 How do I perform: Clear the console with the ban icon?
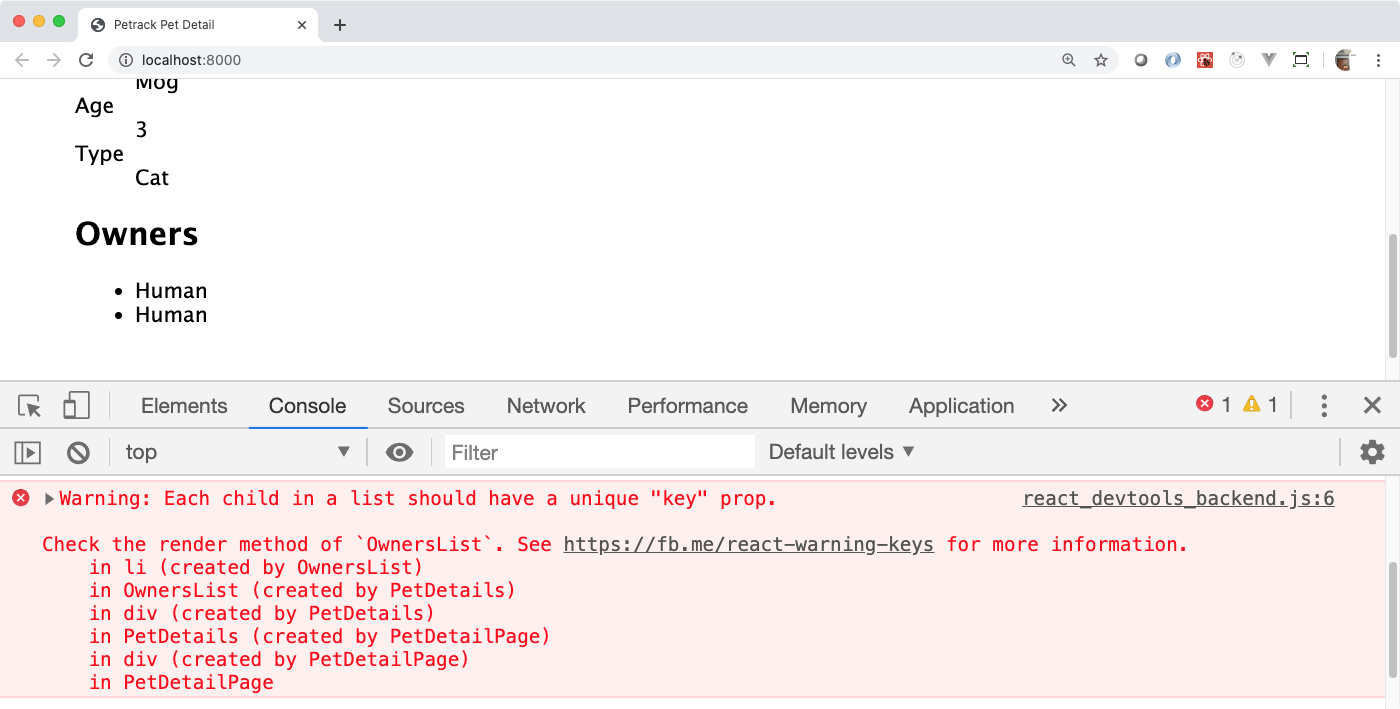click(78, 453)
